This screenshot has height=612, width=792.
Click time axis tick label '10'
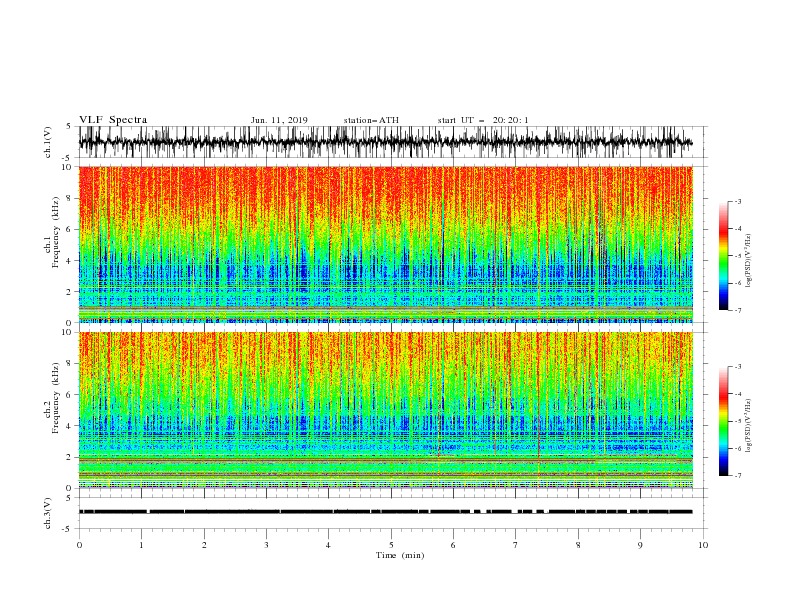(703, 545)
